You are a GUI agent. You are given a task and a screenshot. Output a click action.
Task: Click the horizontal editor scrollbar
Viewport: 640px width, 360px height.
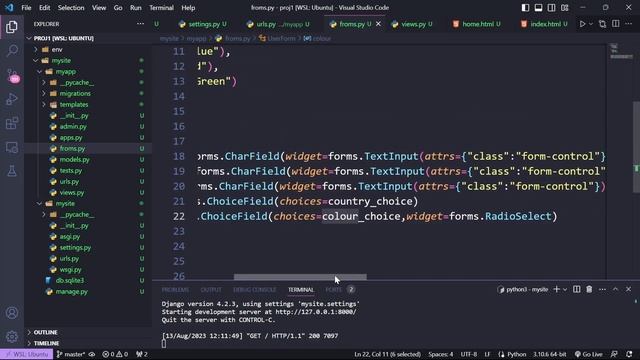[300, 277]
